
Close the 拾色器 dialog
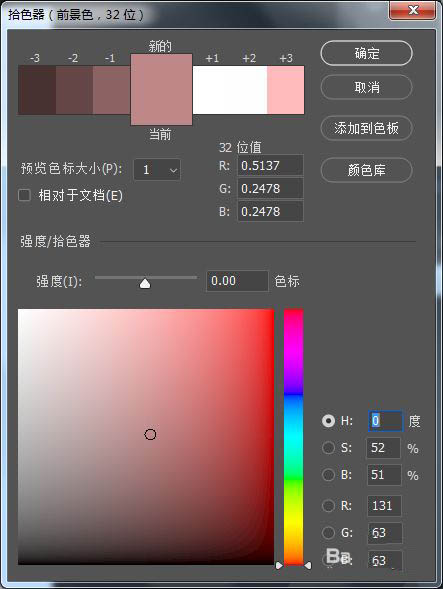413,10
